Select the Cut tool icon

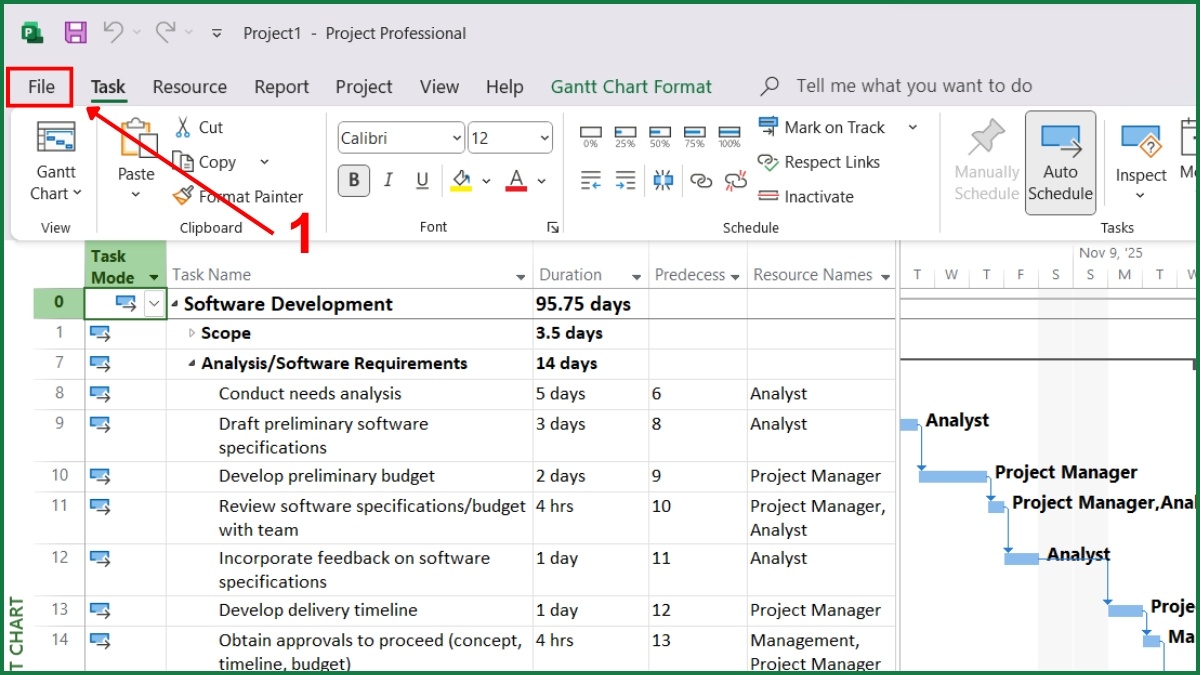(x=185, y=128)
